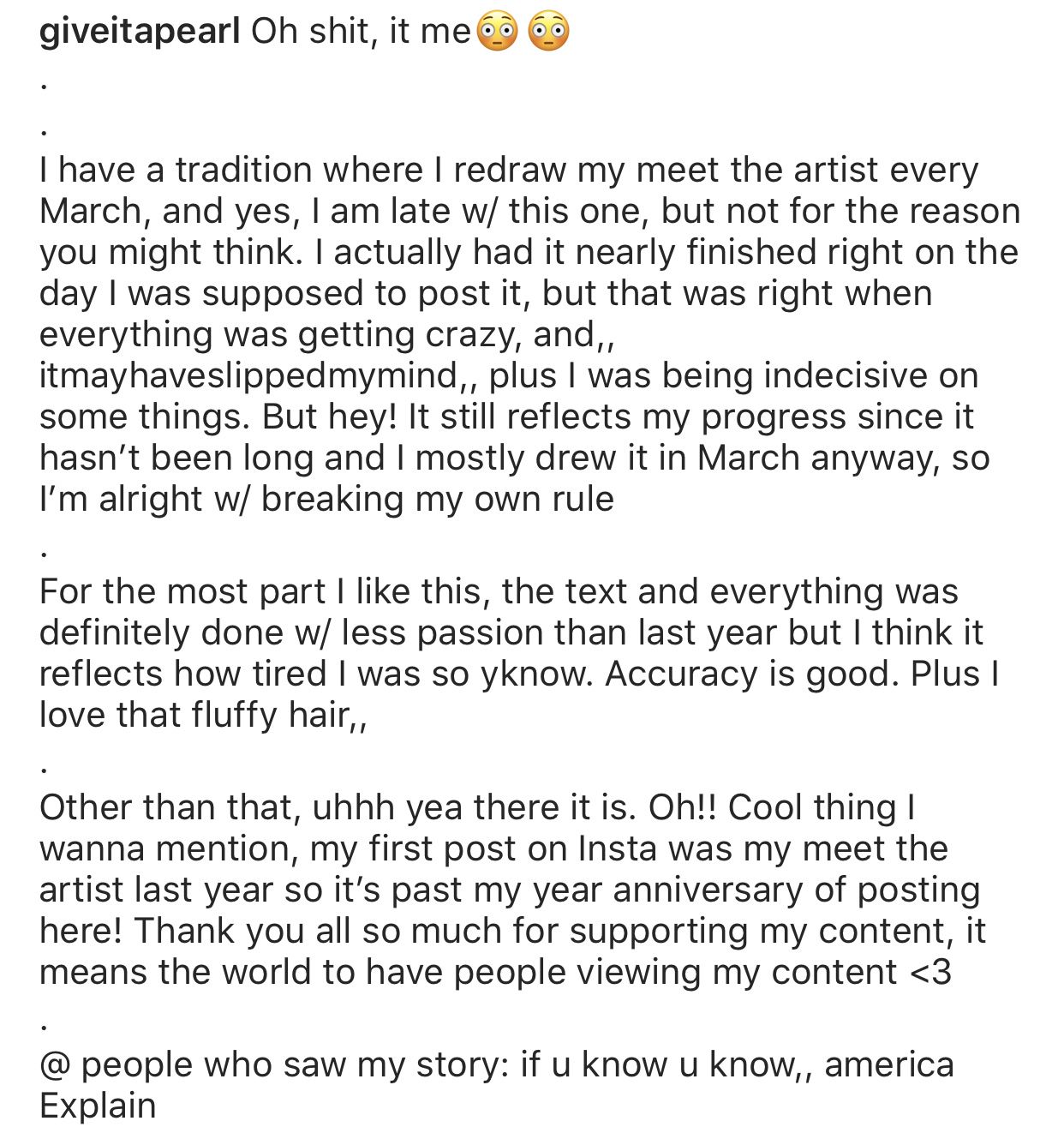Viewport: 1064px width, 1127px height.
Task: Click the word "Explain" on the last line
Action: tap(98, 1106)
